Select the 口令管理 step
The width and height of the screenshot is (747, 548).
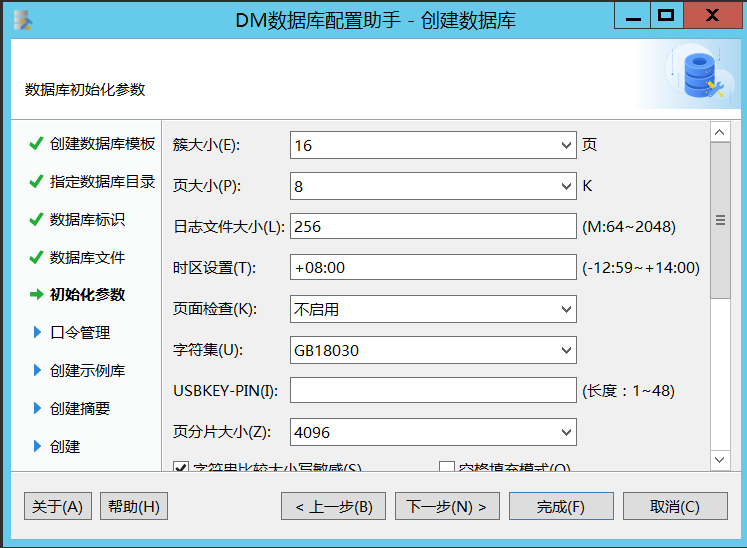point(80,332)
